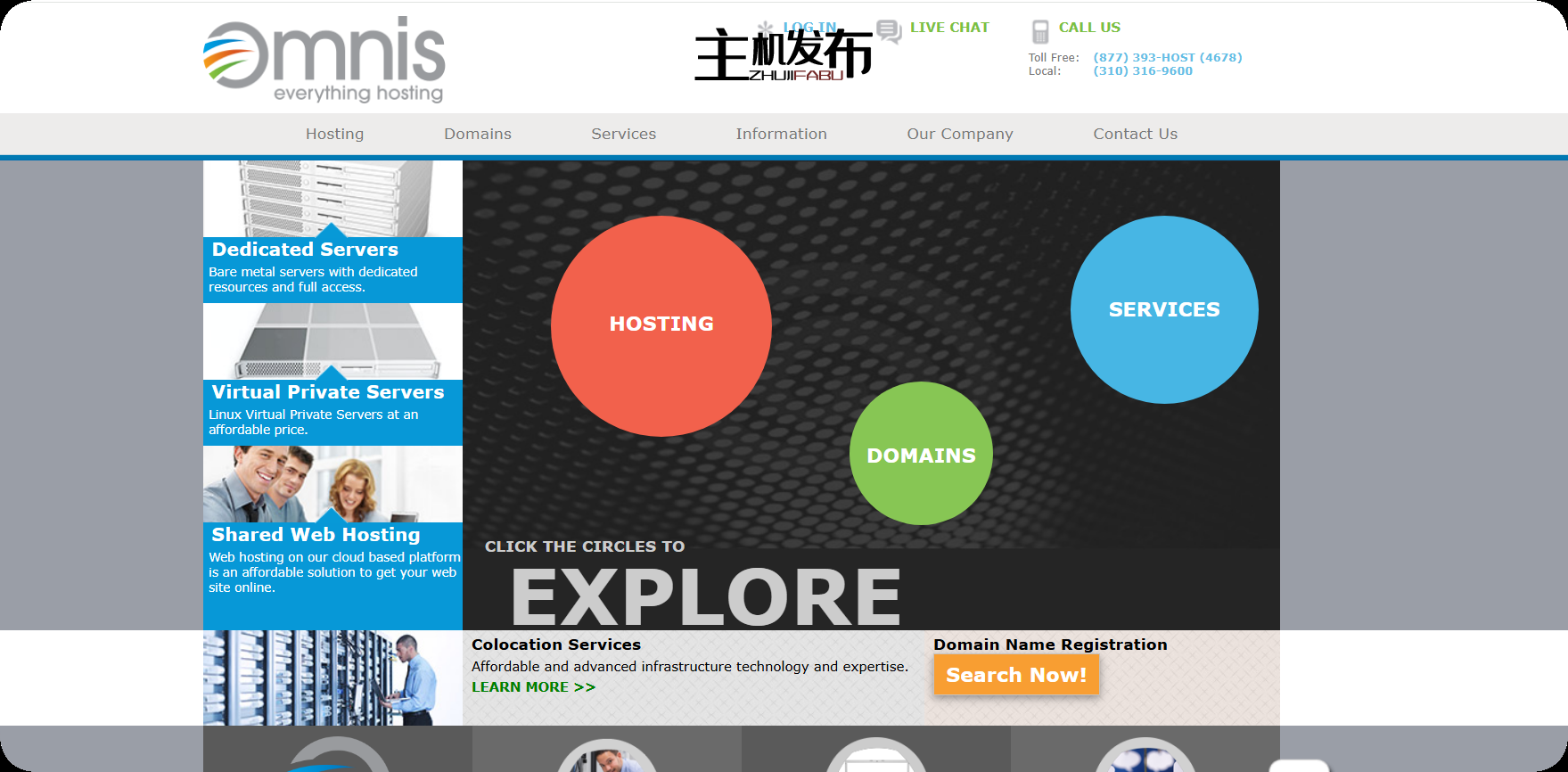Start a LIVE CHAT session
This screenshot has height=772, width=1568.
point(949,28)
